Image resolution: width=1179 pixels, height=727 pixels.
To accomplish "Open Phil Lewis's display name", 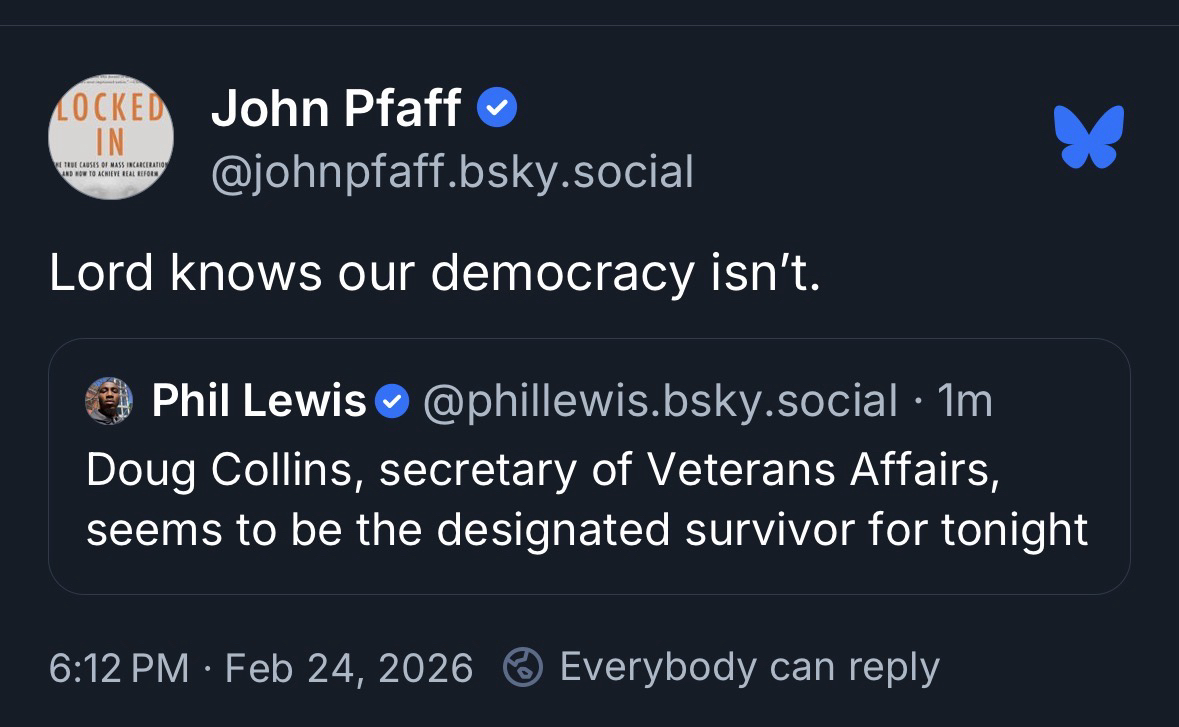I will coord(259,401).
